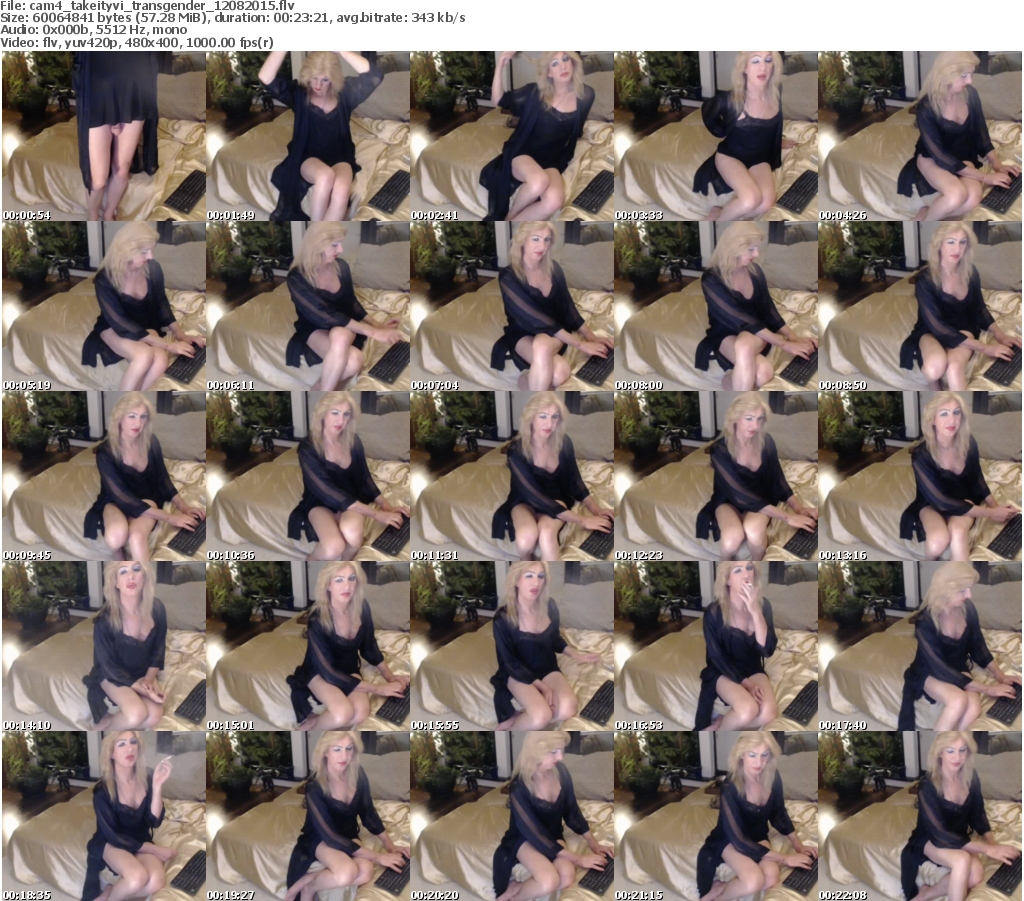Pick the frame marked 00:03:33

(716, 136)
